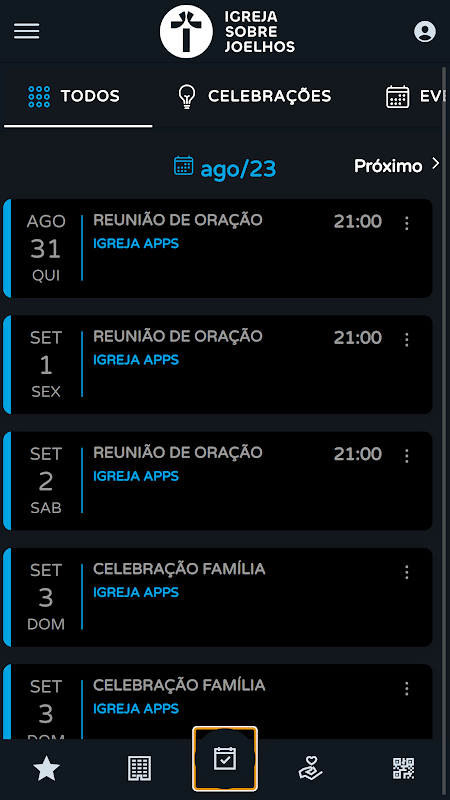Image resolution: width=450 pixels, height=800 pixels.
Task: Open the donation hand-heart icon
Action: pos(310,768)
